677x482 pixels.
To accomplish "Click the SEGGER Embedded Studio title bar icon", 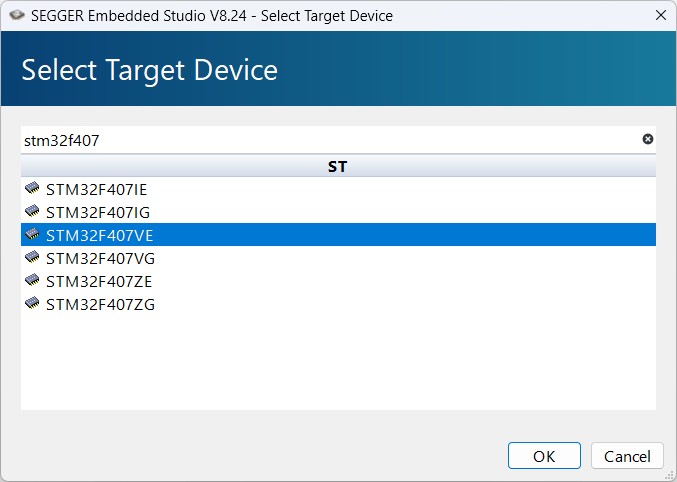I will 16,15.
